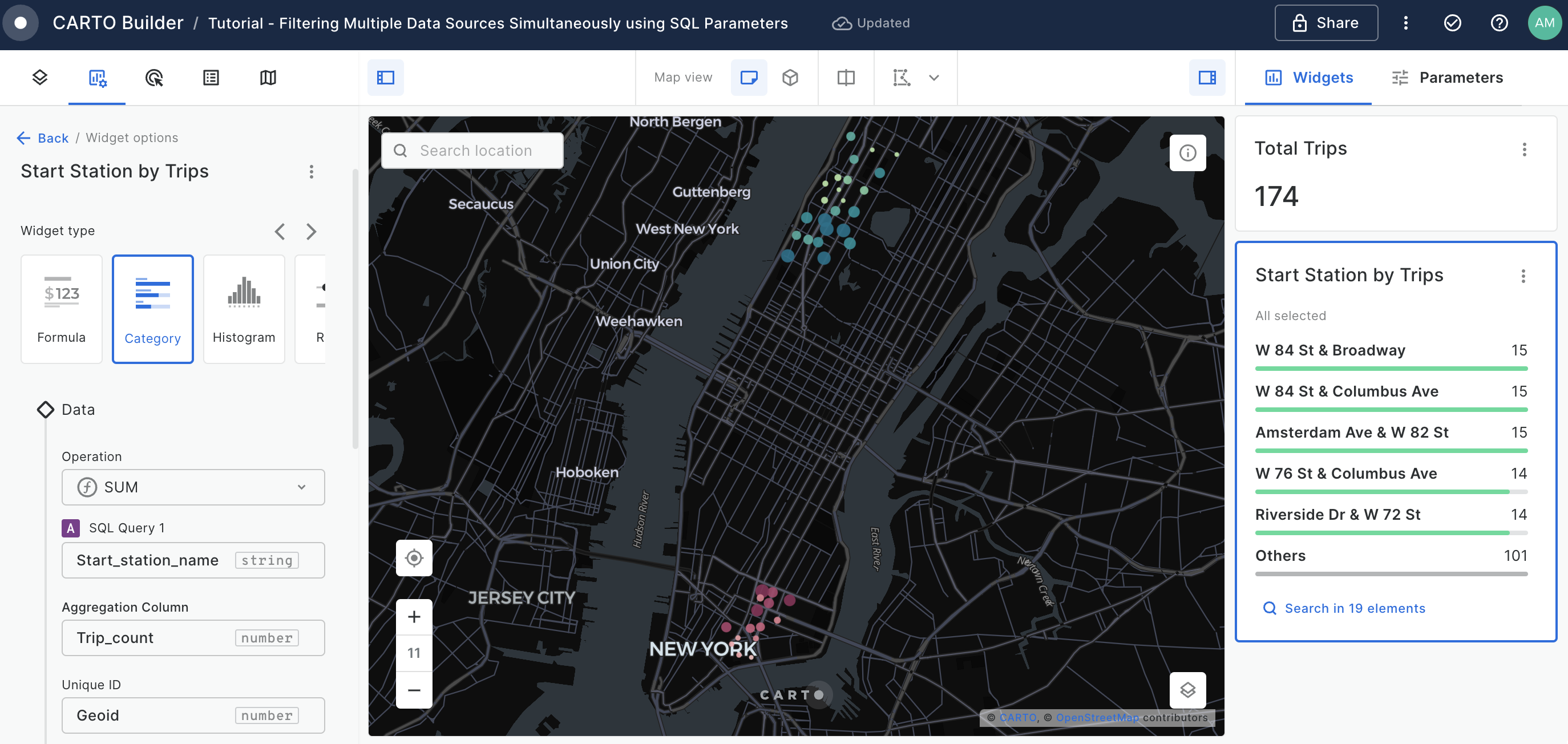This screenshot has height=744, width=1568.
Task: Select Amsterdam Ave & W 82 St category
Action: coord(1391,437)
